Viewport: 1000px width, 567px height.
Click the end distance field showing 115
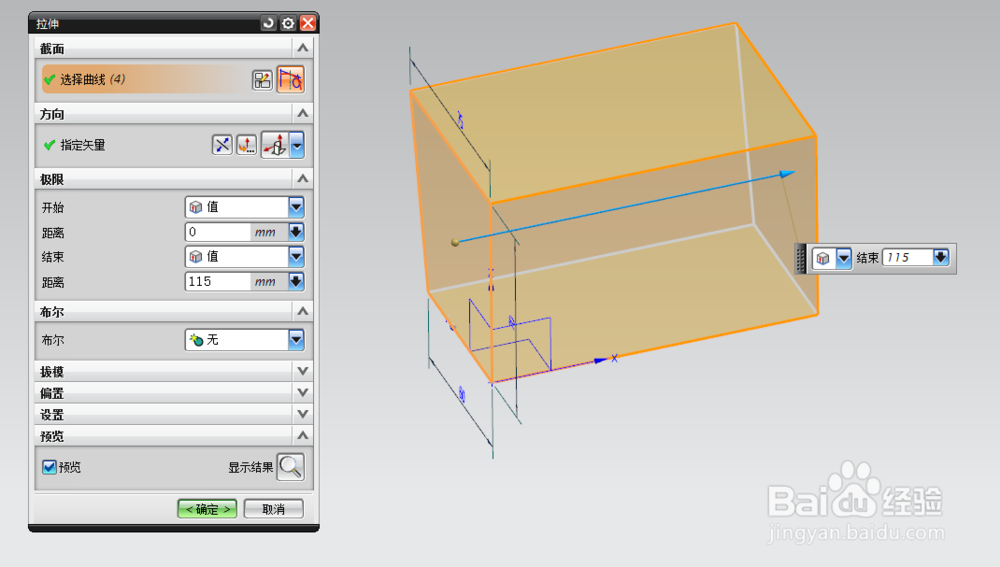click(218, 281)
